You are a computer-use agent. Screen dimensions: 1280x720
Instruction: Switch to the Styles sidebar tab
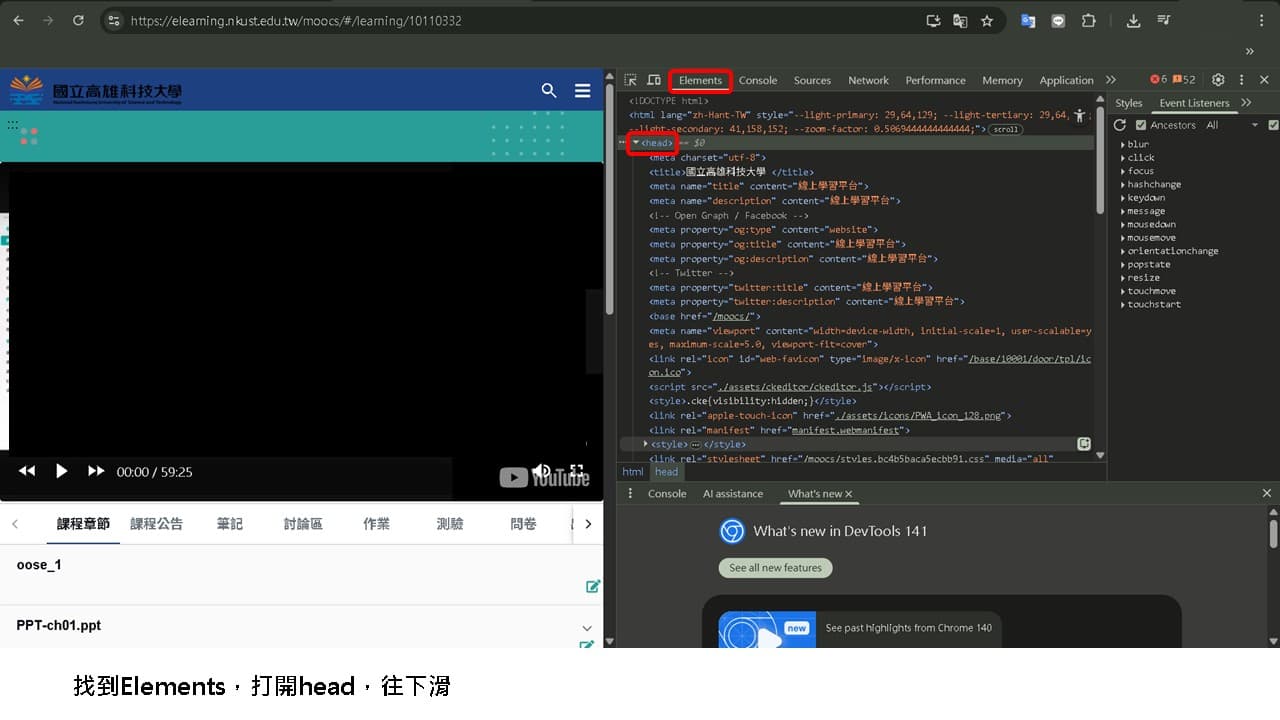click(1129, 103)
